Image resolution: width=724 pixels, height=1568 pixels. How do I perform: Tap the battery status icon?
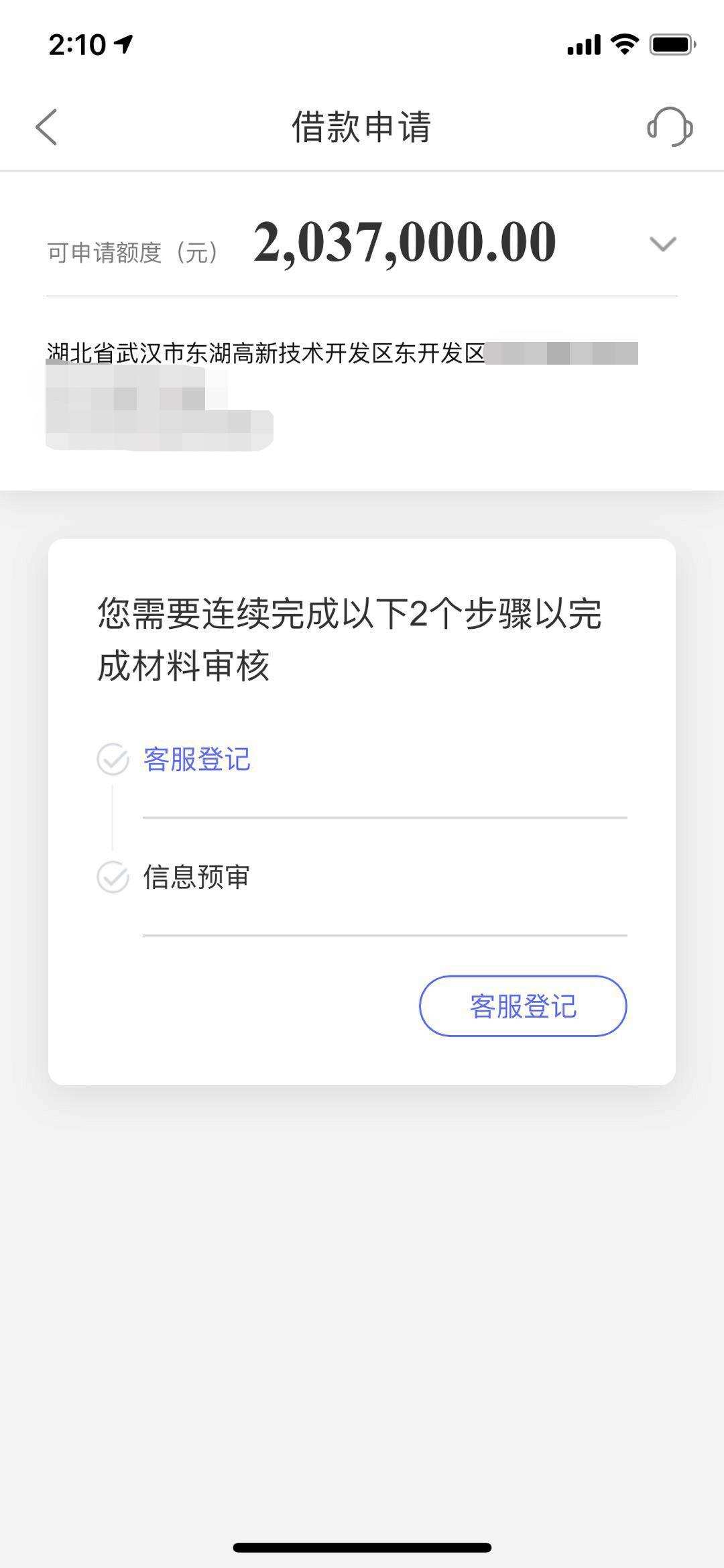(x=672, y=45)
